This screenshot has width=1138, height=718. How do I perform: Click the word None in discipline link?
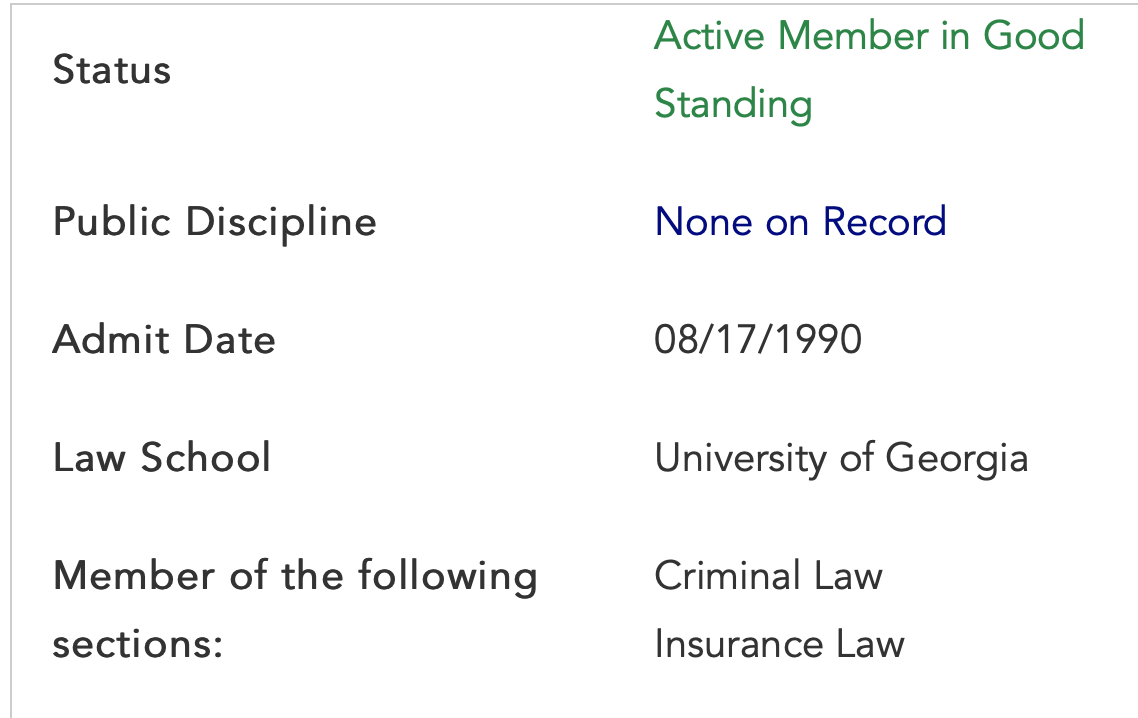click(704, 221)
